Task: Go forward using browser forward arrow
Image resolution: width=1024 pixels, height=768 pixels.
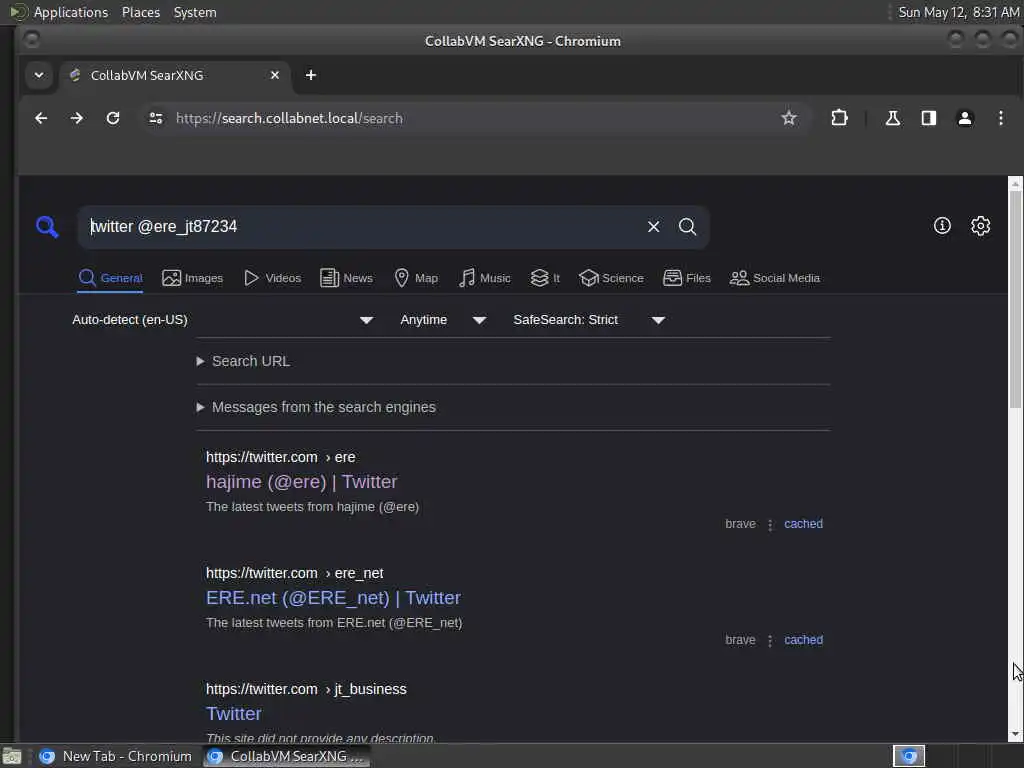Action: point(77,118)
